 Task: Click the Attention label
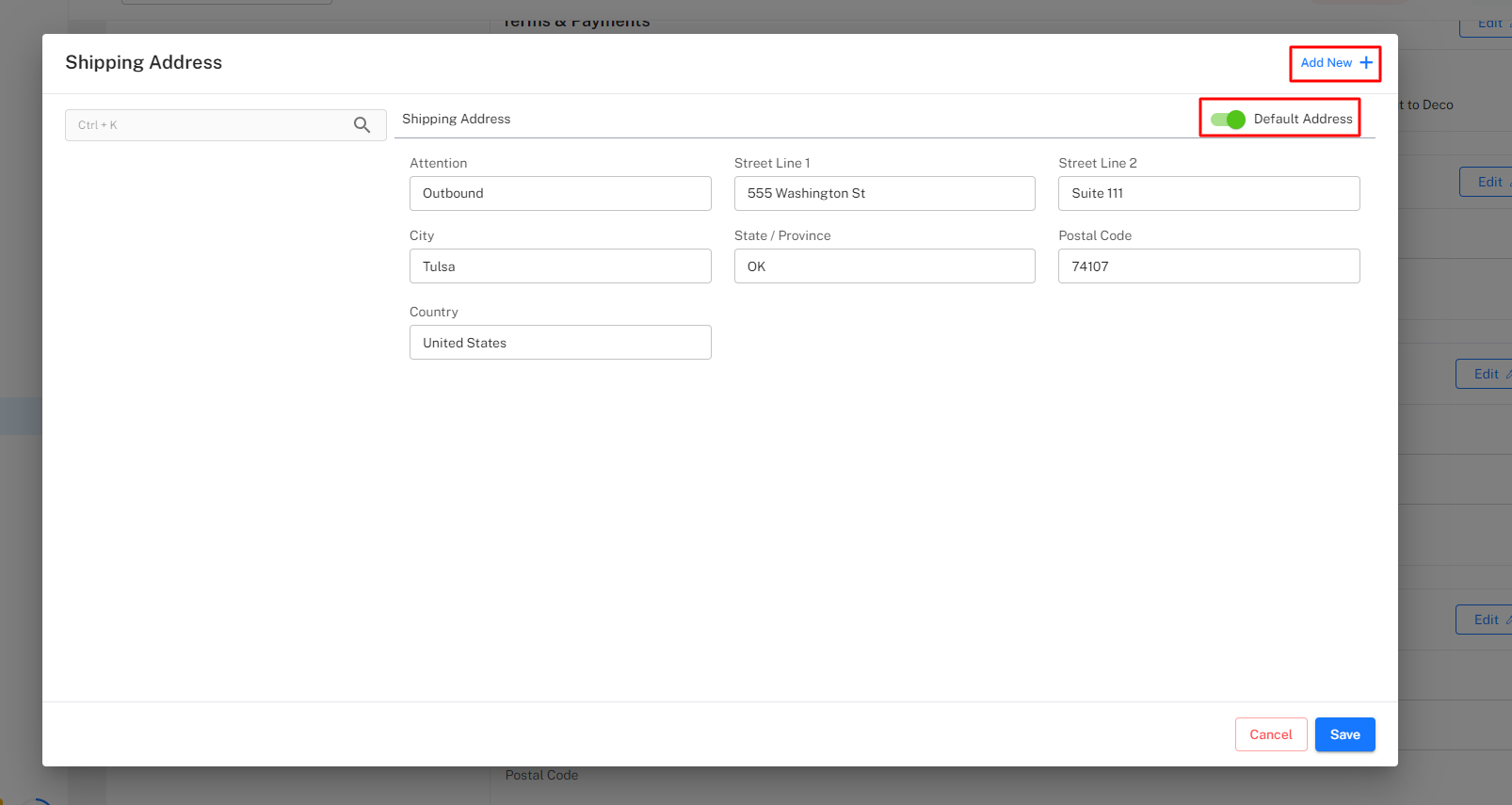pos(438,163)
